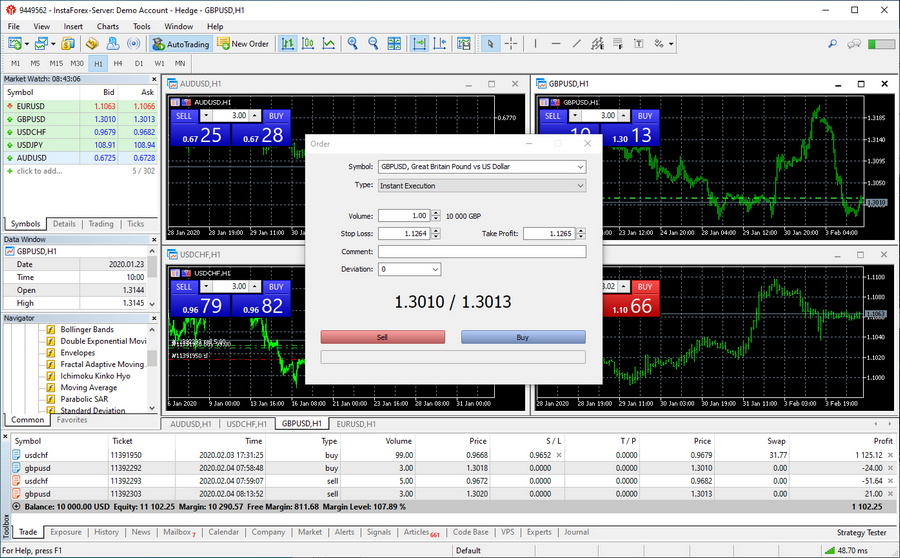Open the Charts menu
Image resolution: width=900 pixels, height=558 pixels.
tap(107, 26)
